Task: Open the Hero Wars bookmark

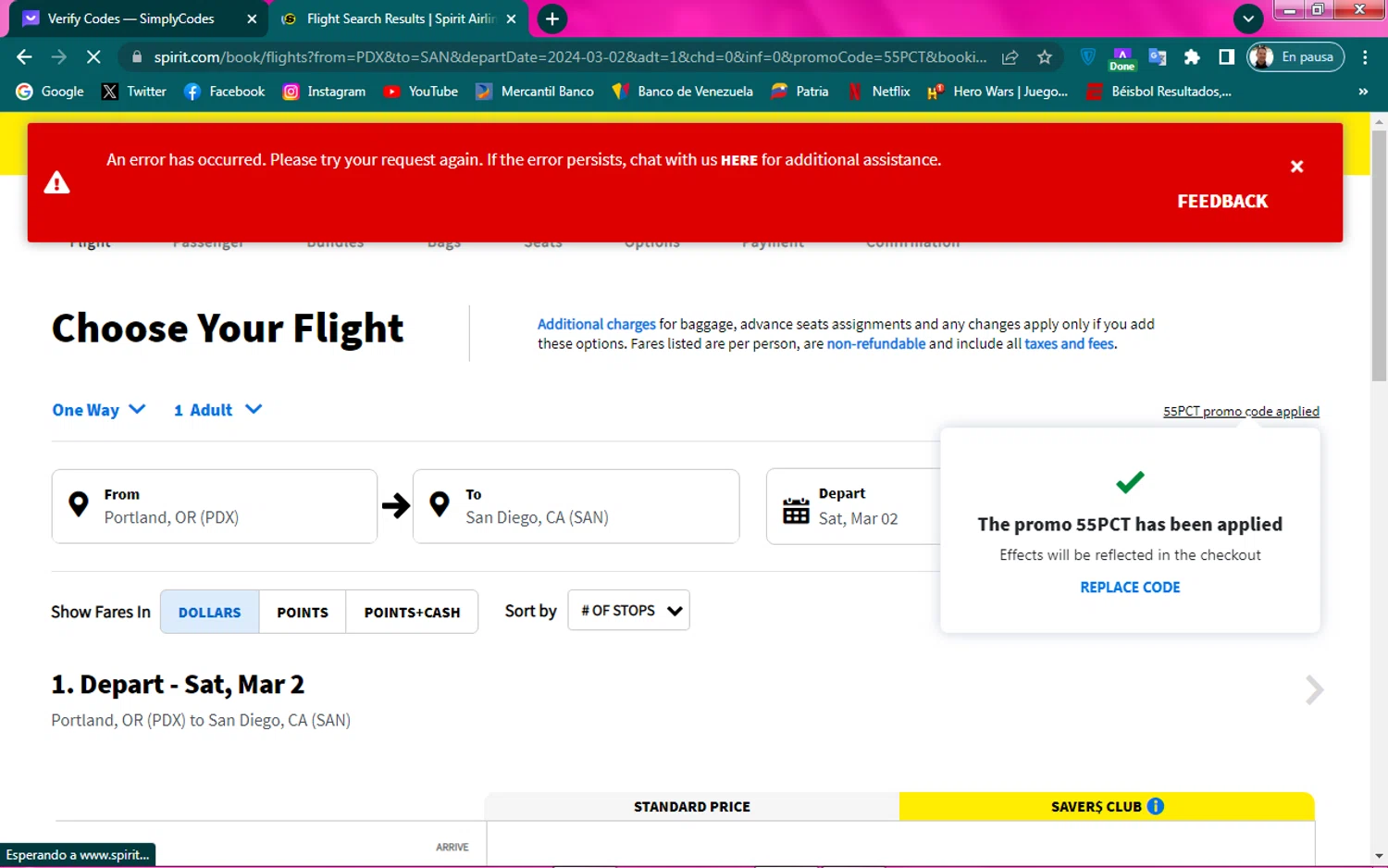Action: tap(998, 92)
